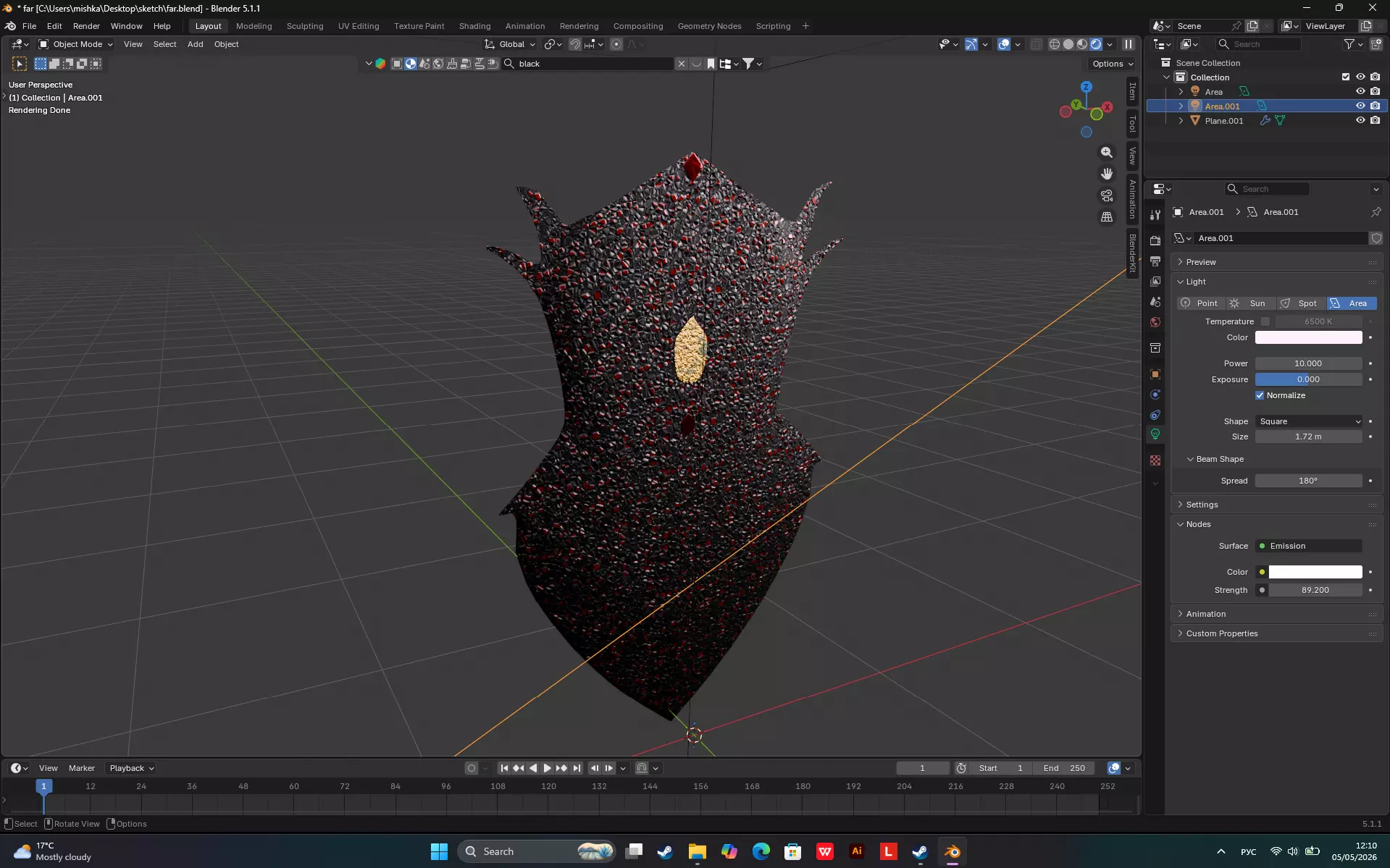
Task: Open the Render properties tab
Action: pos(1155,240)
